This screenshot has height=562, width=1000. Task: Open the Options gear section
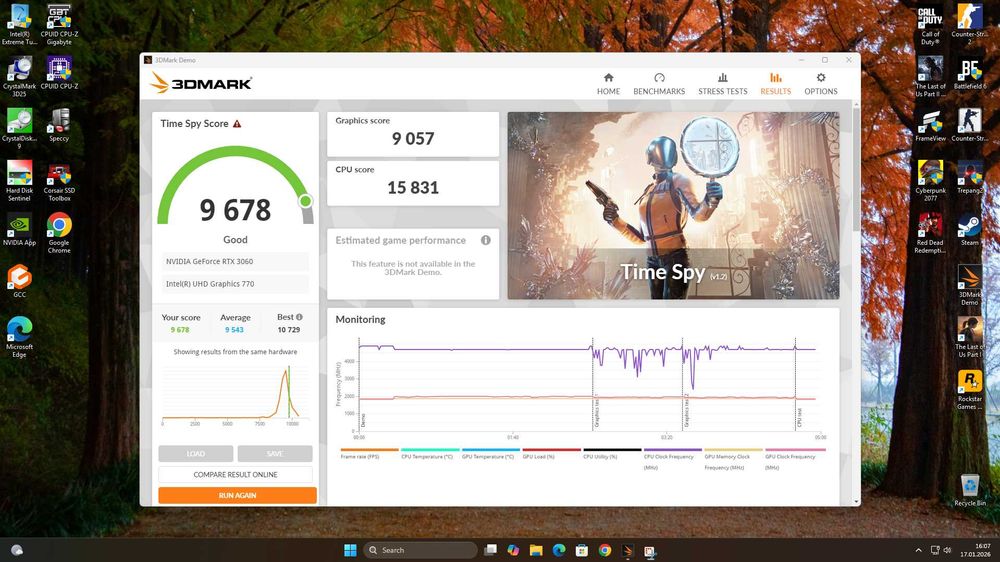tap(820, 84)
